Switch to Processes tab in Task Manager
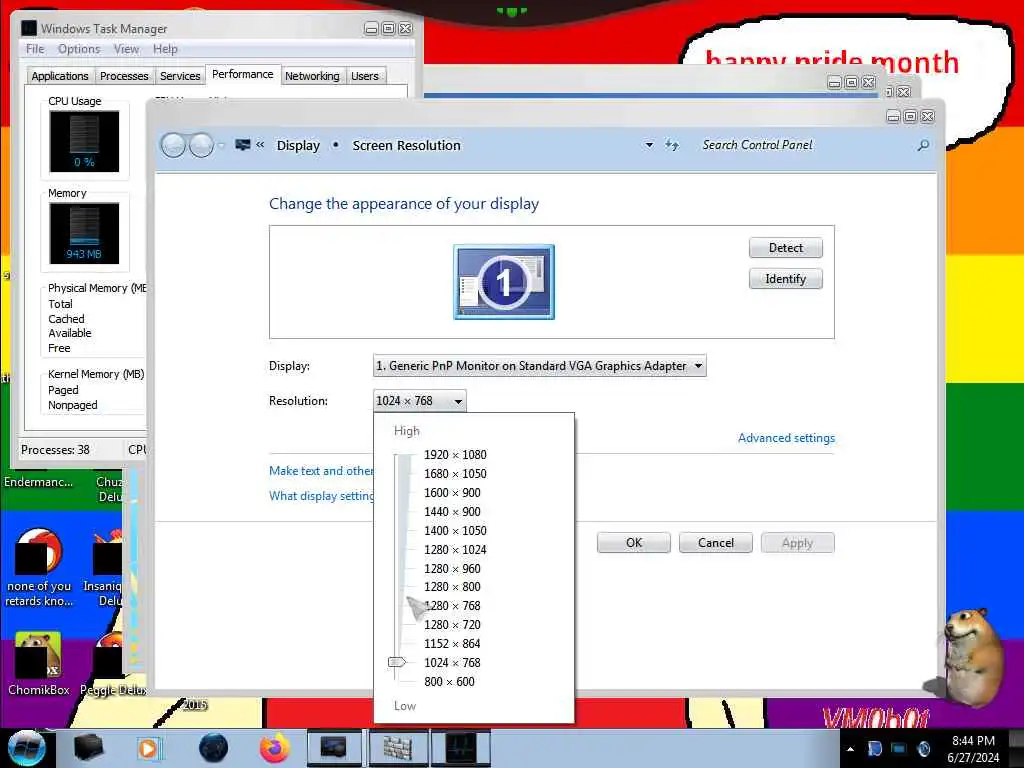Viewport: 1024px width, 768px height. pos(124,76)
